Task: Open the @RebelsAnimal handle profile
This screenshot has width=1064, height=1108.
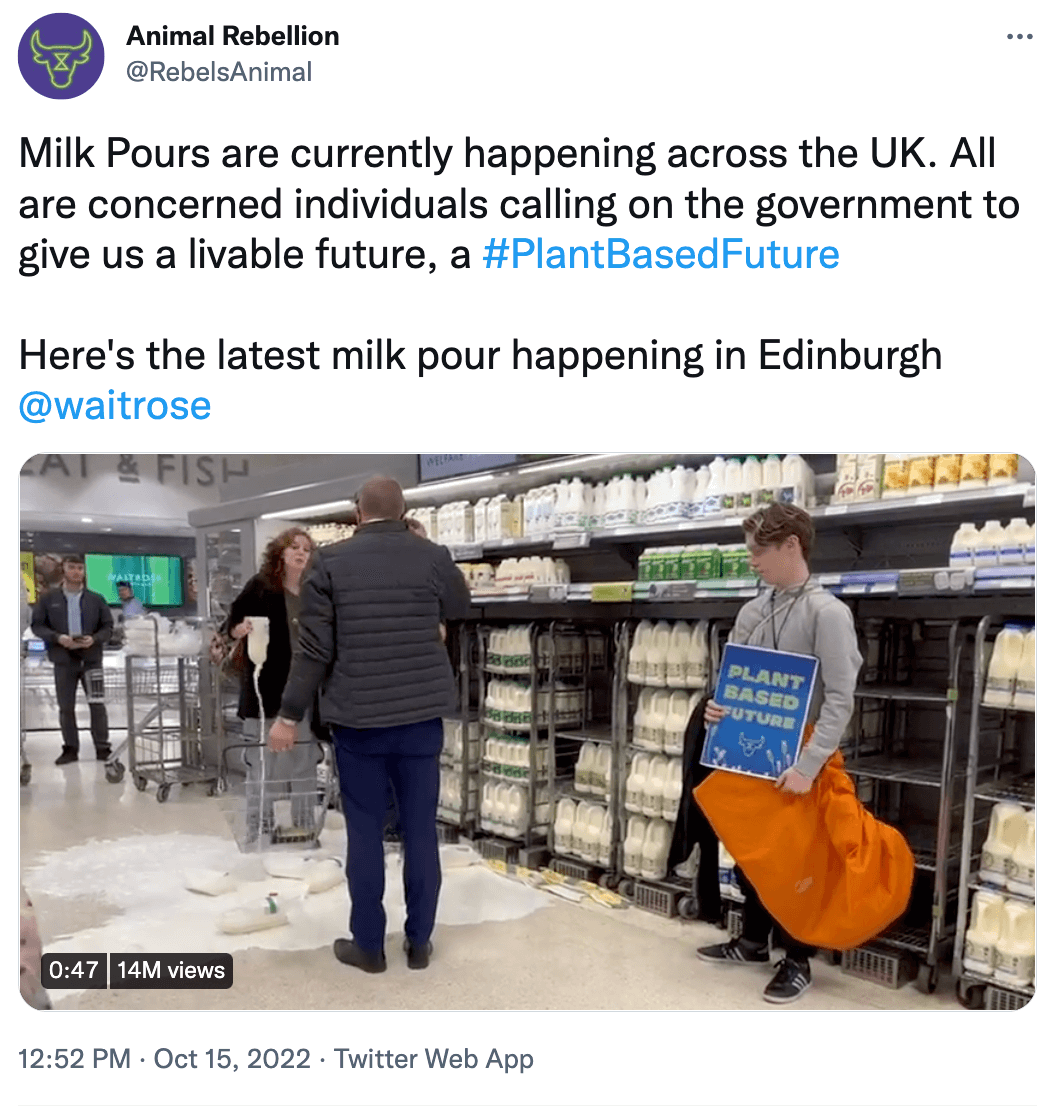Action: pos(219,72)
